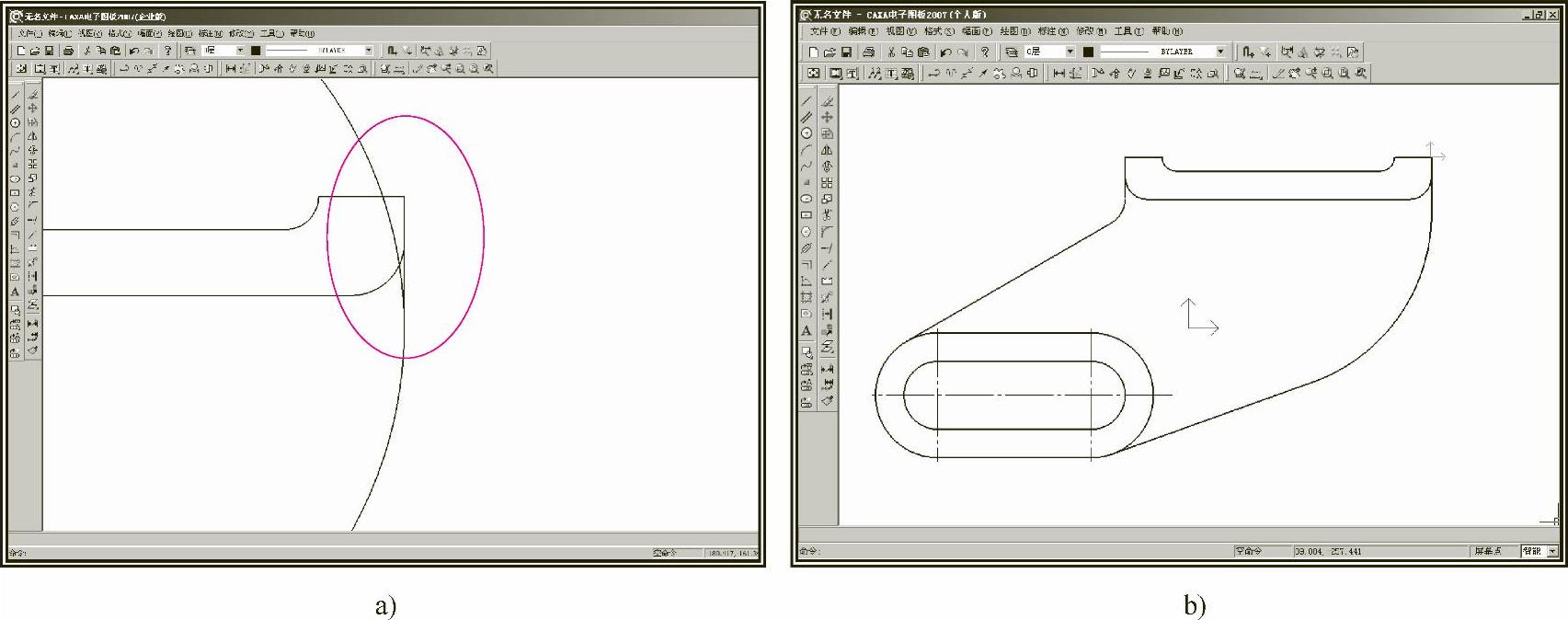
Task: Click black color swatch in left window
Action: pyautogui.click(x=256, y=51)
